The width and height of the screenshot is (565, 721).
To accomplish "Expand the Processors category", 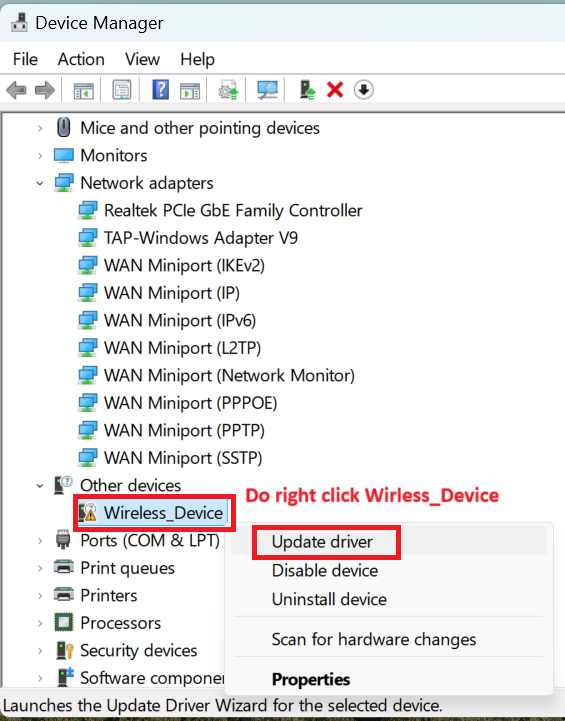I will point(40,623).
